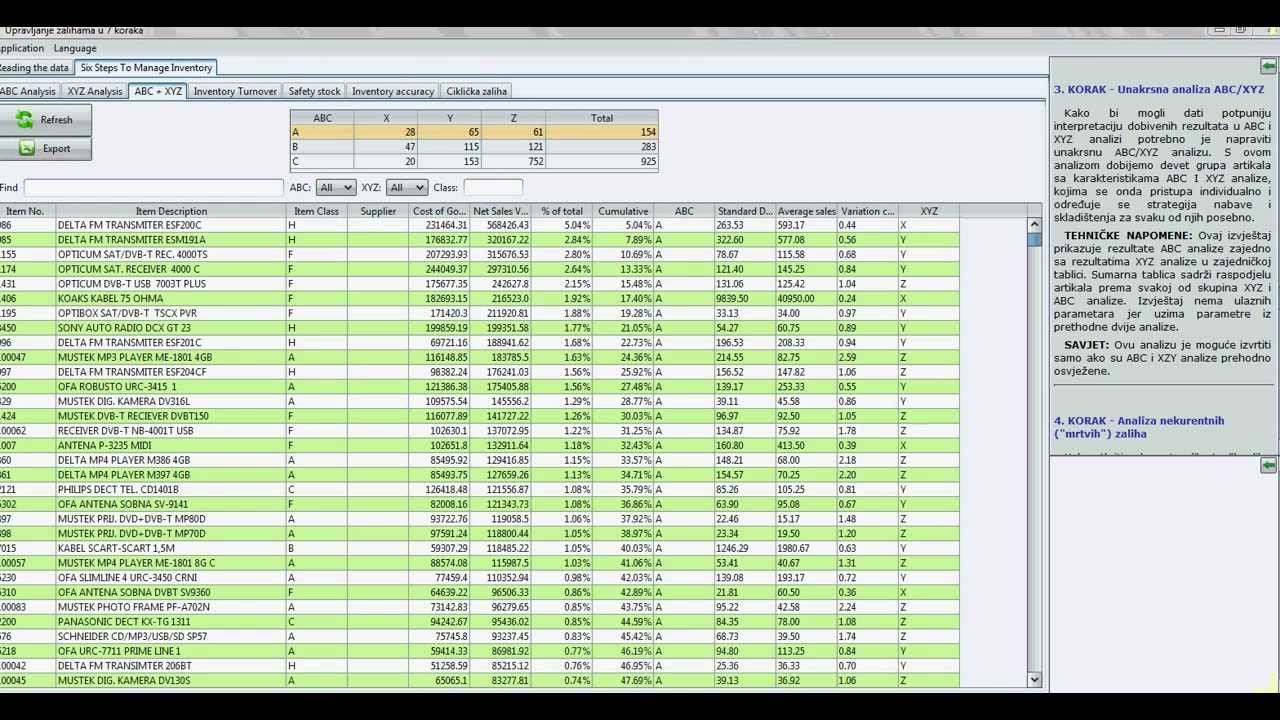This screenshot has height=720, width=1280.
Task: Select summary cell 283 in row B
Action: pyautogui.click(x=602, y=147)
